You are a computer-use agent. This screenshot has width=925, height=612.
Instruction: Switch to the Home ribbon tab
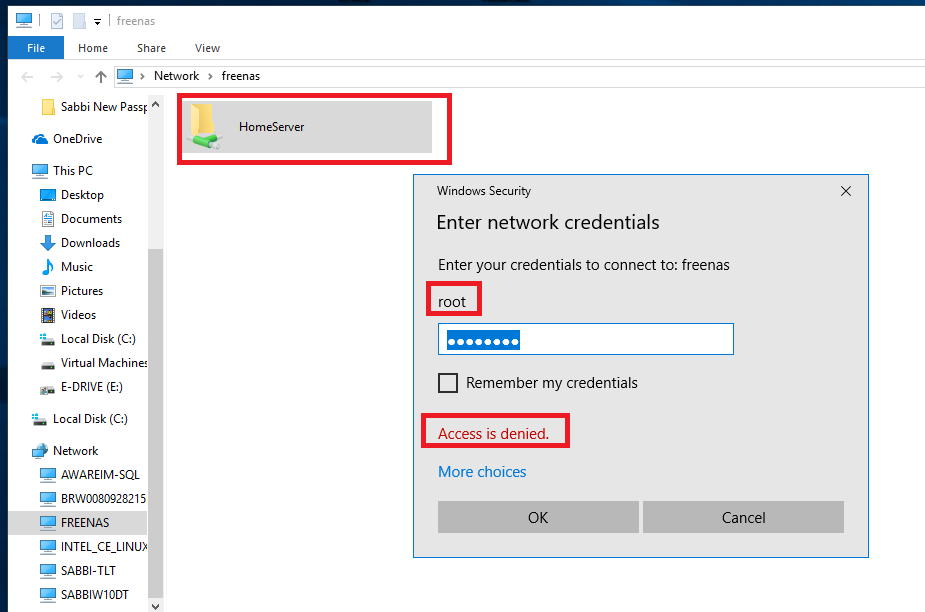(x=93, y=48)
